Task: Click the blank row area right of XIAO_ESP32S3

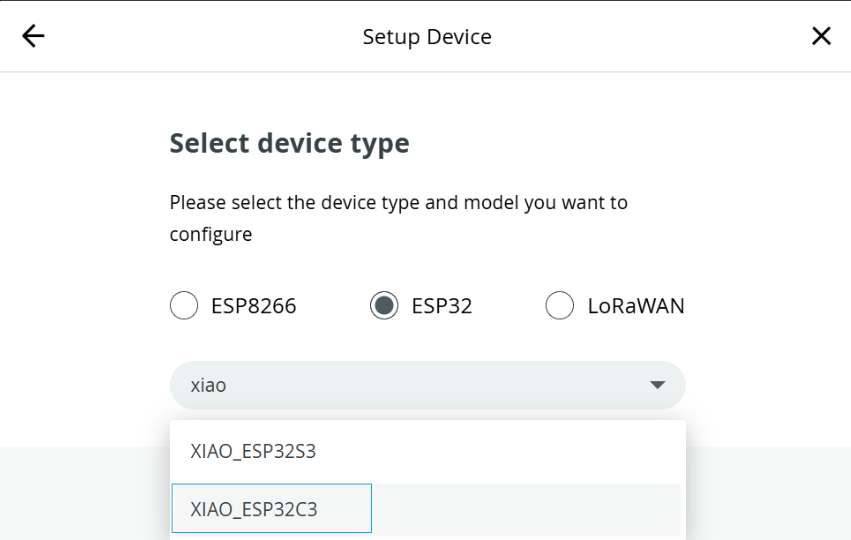Action: coord(499,451)
